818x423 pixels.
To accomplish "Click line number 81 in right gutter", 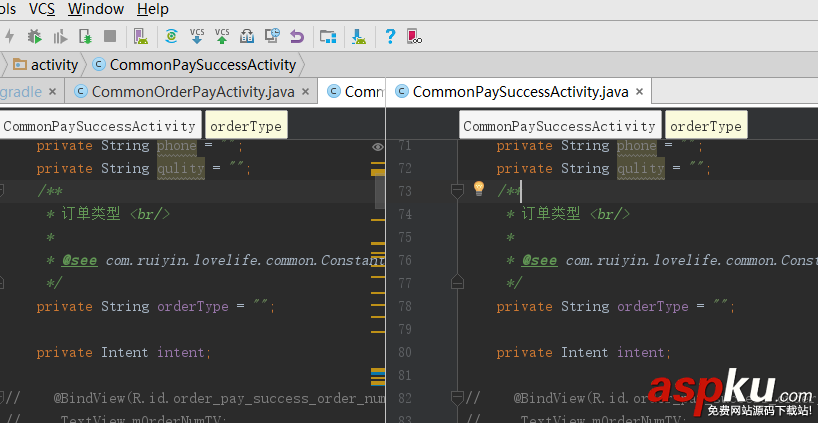I will coord(404,375).
